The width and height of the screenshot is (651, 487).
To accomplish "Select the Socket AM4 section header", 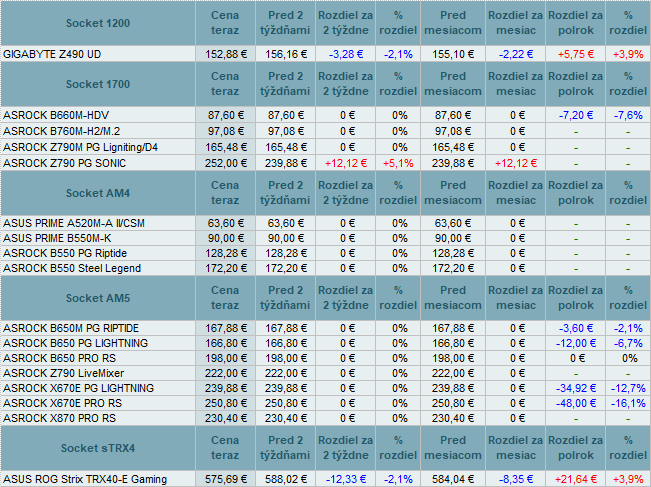I will 97,193.
